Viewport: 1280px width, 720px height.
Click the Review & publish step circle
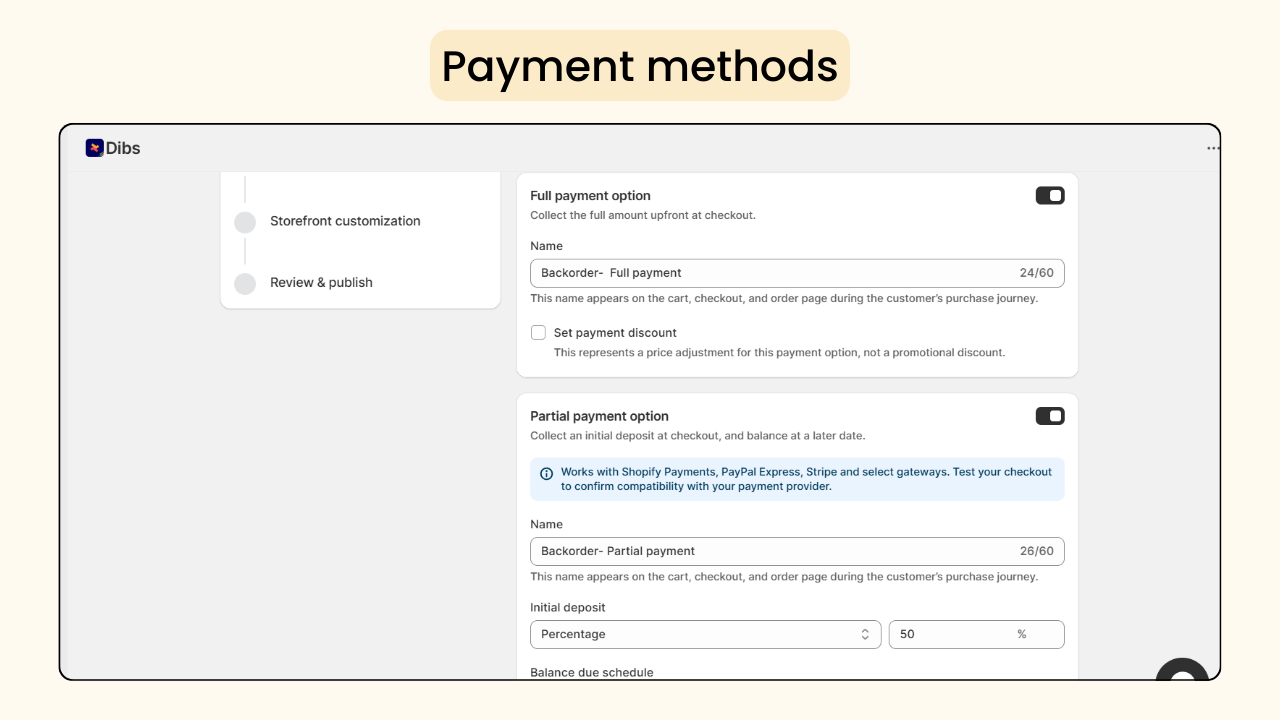[245, 283]
